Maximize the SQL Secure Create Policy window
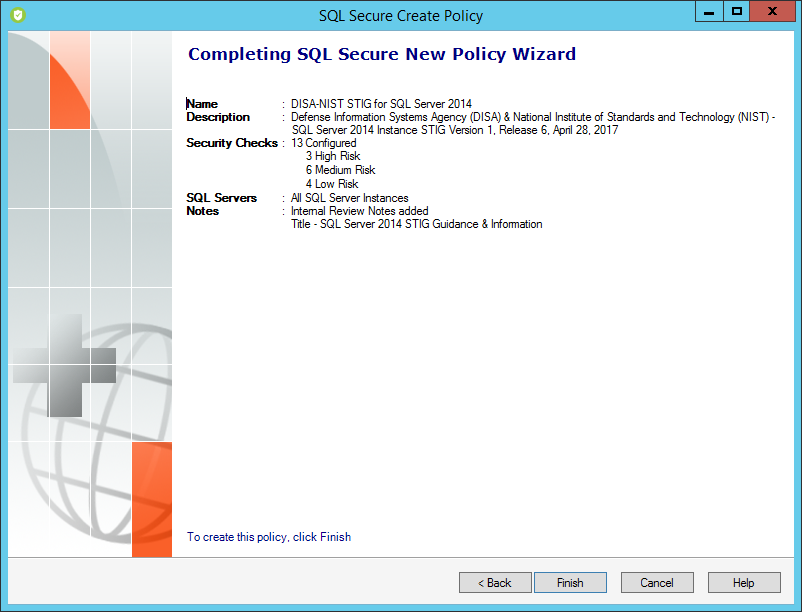The width and height of the screenshot is (802, 612). click(737, 11)
